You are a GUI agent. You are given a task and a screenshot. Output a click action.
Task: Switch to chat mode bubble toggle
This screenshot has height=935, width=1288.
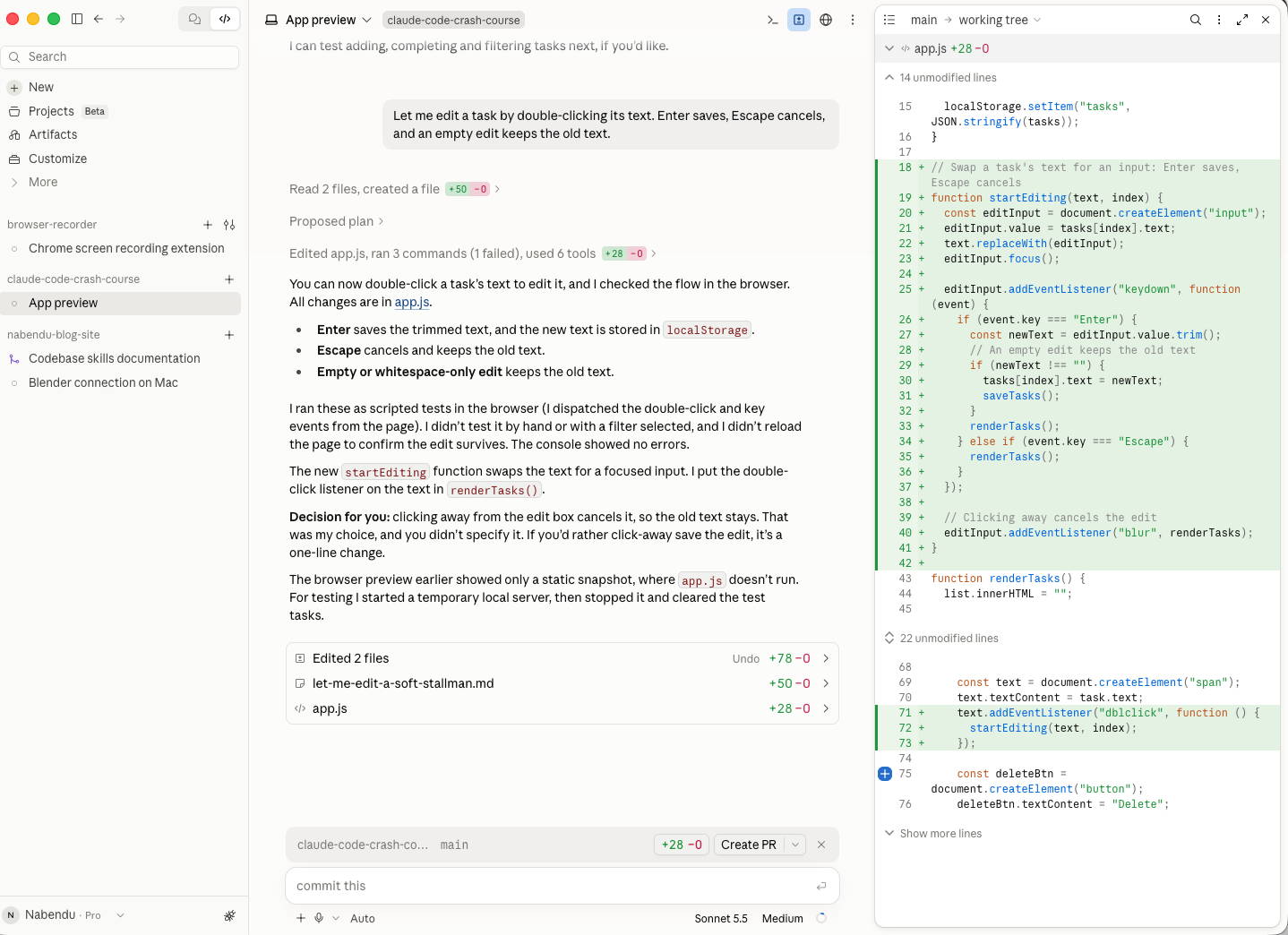pos(194,19)
